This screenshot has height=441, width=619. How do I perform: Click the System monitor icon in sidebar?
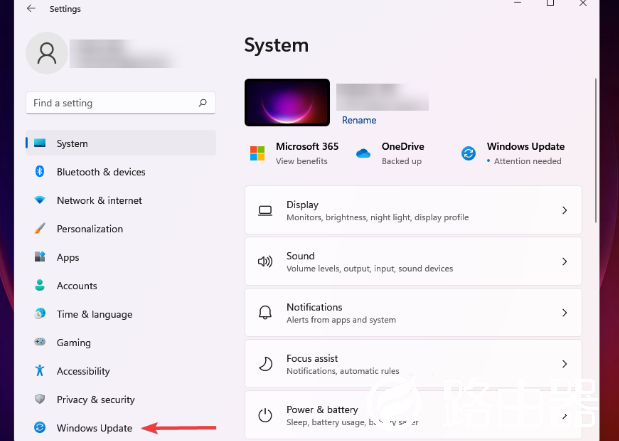pyautogui.click(x=40, y=143)
